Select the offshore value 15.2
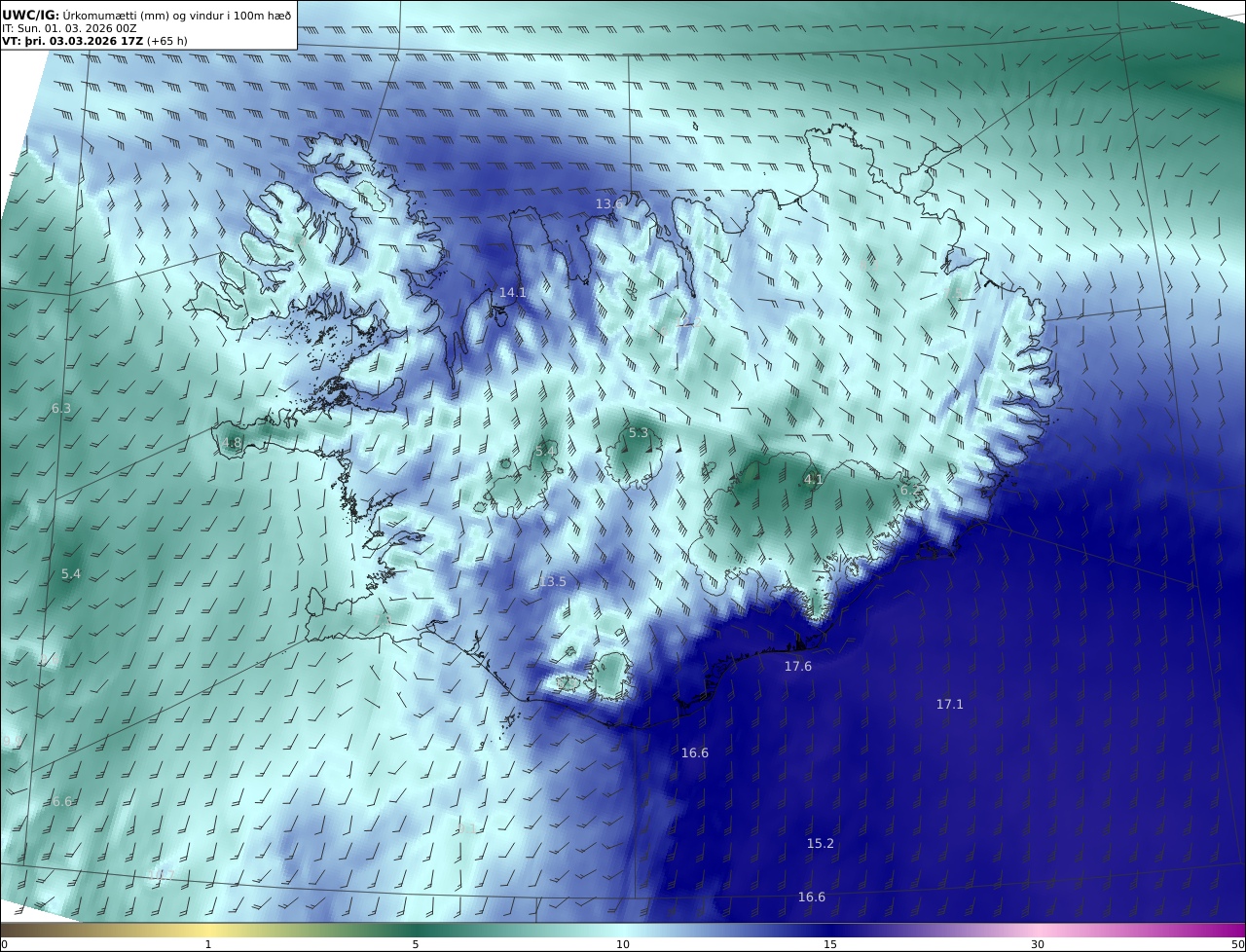 821,843
